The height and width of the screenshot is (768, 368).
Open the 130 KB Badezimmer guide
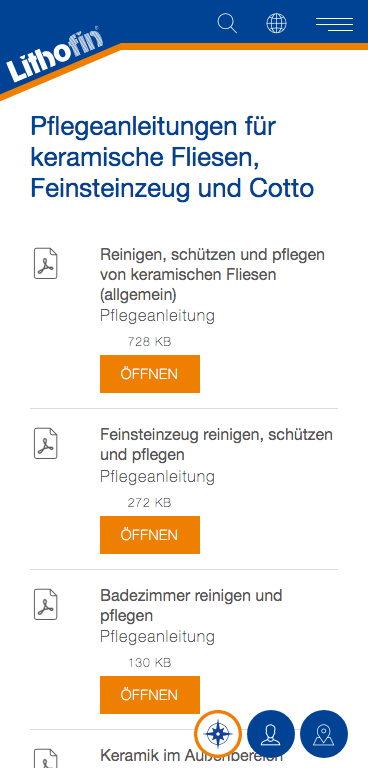[150, 695]
